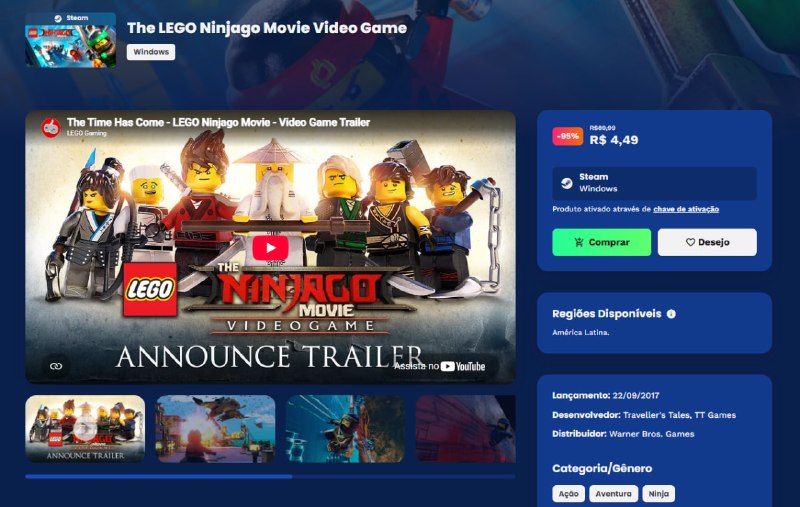Click the LEGO Gaming channel avatar icon
Screen dimensions: 800x507
[x=51, y=126]
